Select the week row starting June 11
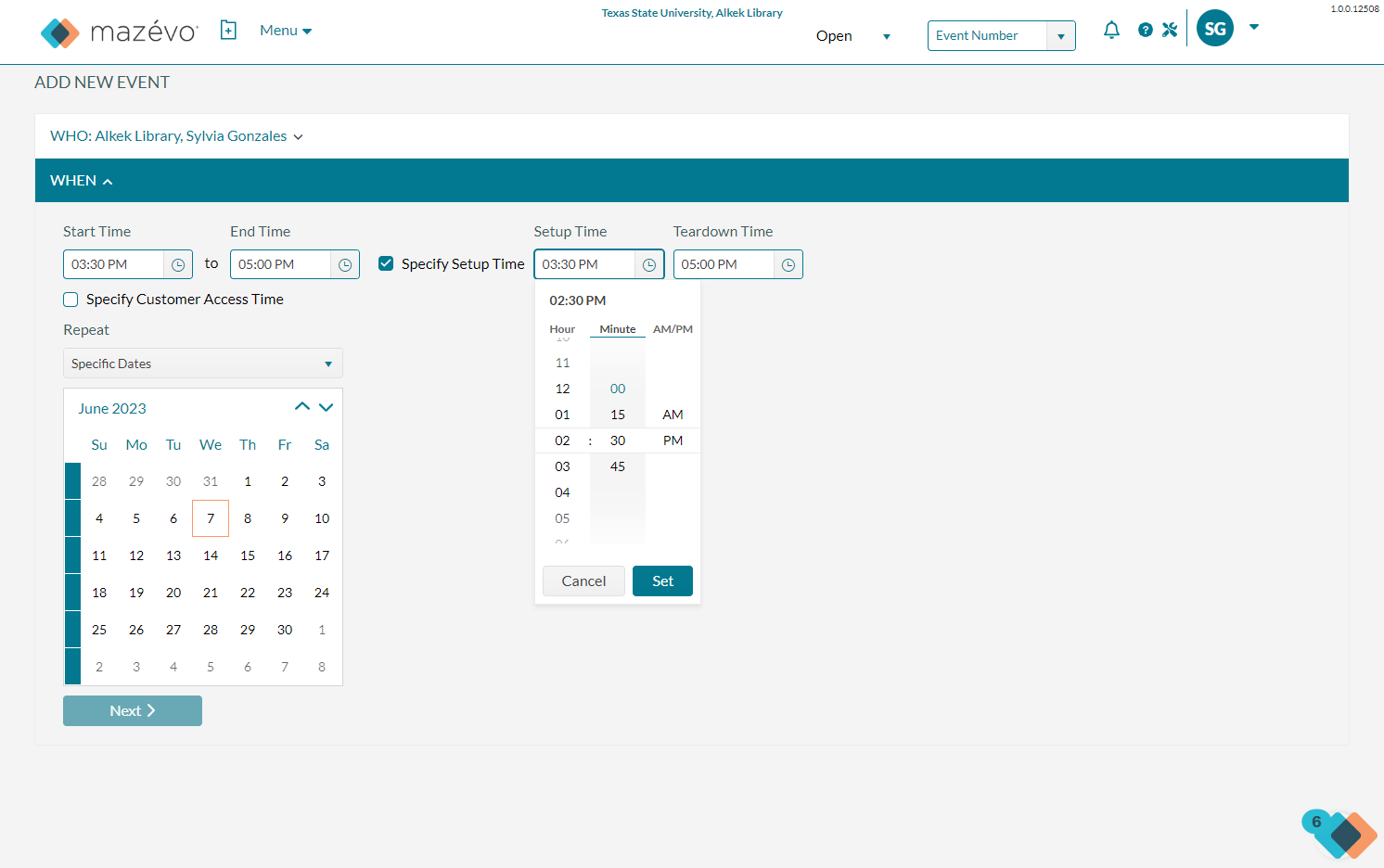This screenshot has height=868, width=1384. coord(72,555)
